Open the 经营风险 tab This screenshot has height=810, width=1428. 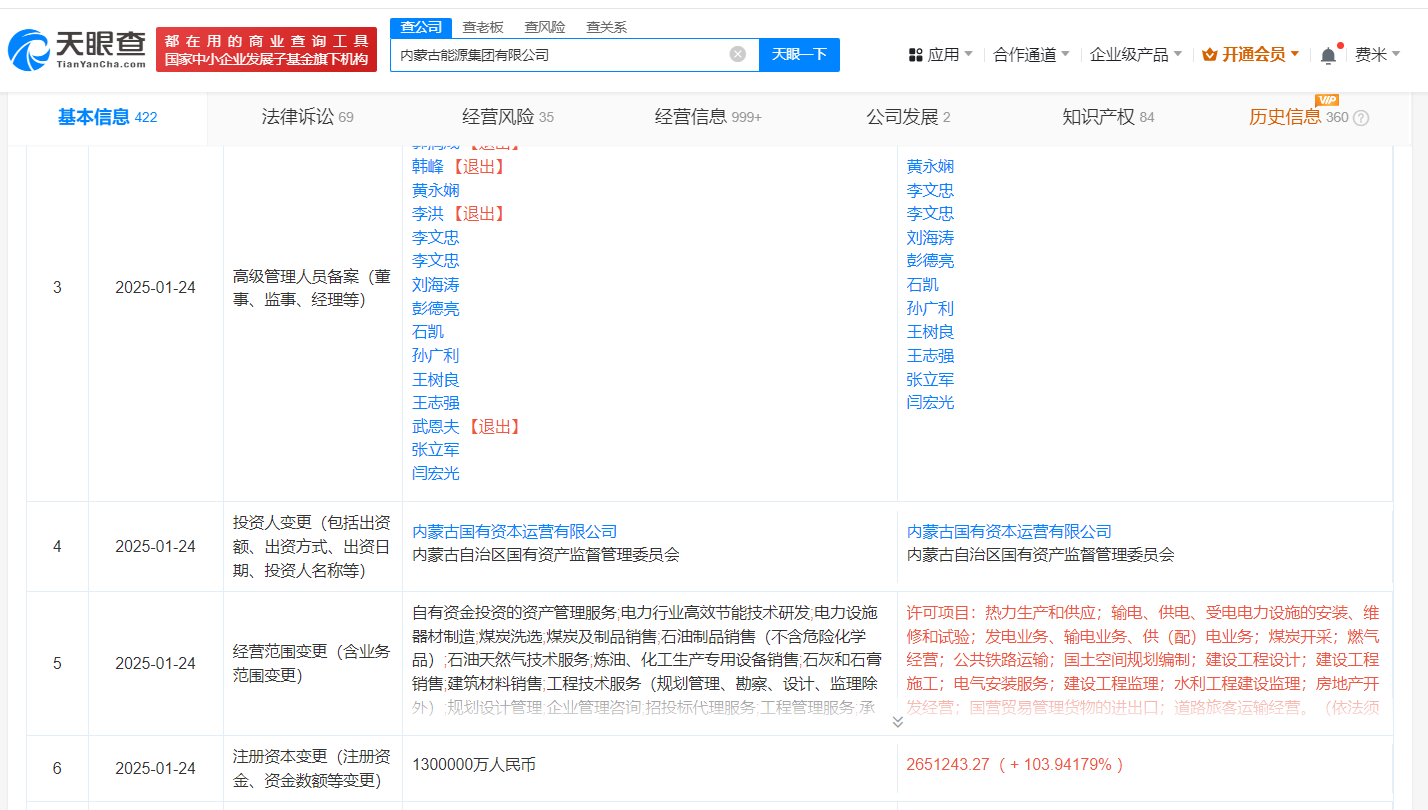pos(508,117)
